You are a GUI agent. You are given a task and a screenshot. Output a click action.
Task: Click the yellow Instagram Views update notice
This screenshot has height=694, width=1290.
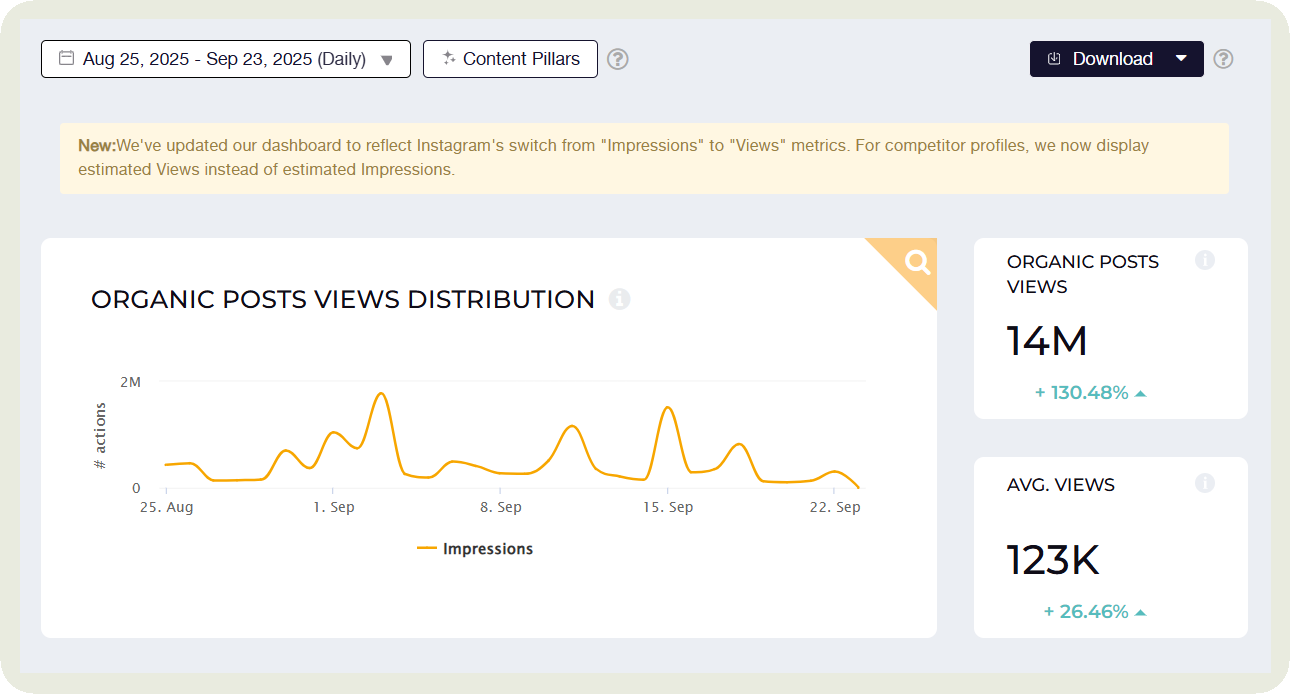point(644,158)
